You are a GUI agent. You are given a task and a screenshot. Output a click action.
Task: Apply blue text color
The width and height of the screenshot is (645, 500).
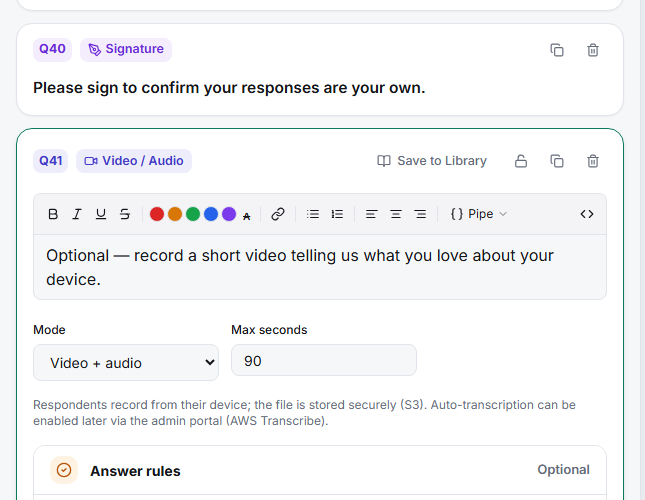(211, 214)
